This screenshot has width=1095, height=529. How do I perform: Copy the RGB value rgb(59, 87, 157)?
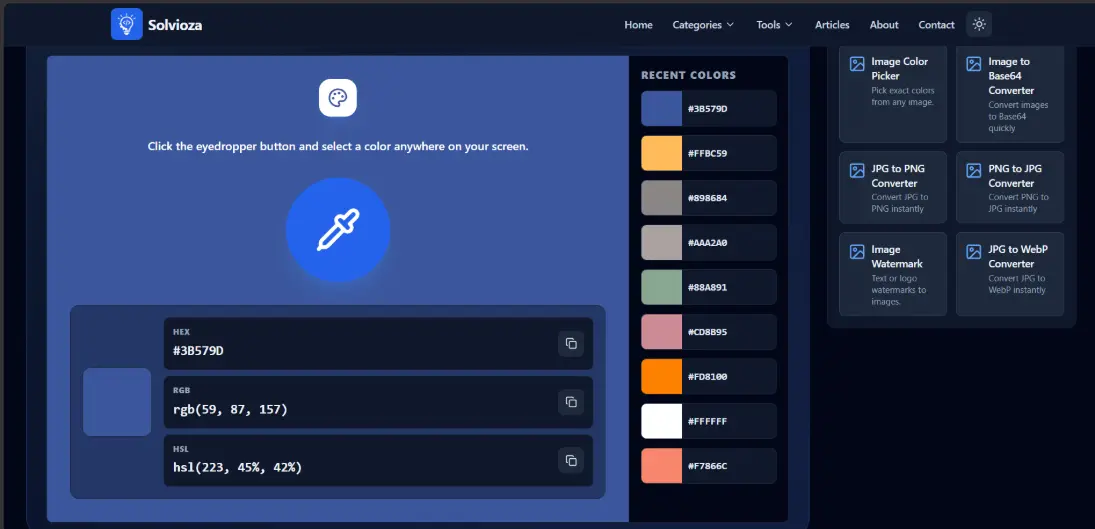click(571, 402)
